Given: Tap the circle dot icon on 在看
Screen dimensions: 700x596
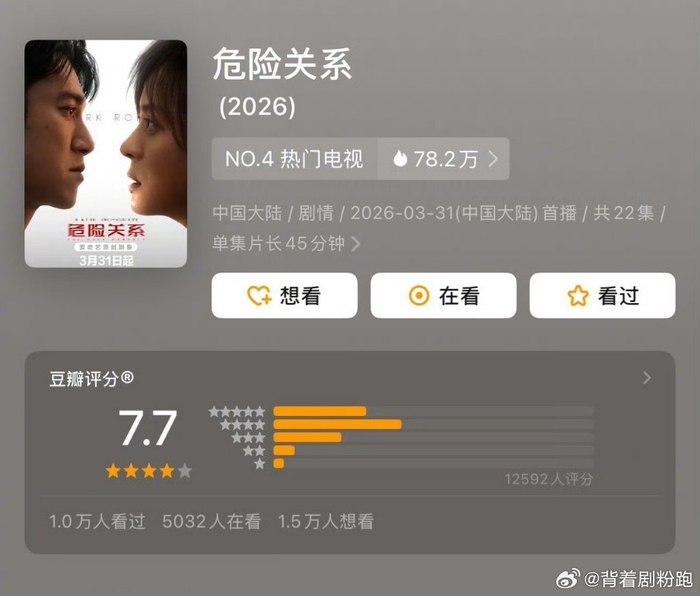Looking at the screenshot, I should [x=419, y=296].
